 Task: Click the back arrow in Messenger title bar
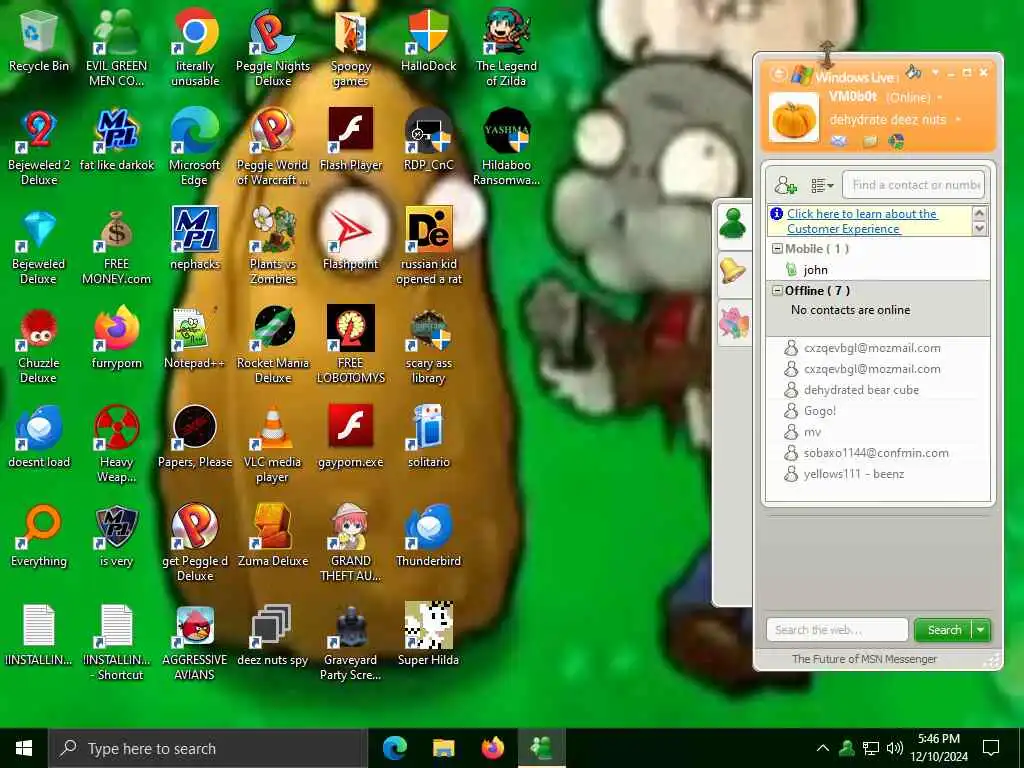[778, 74]
